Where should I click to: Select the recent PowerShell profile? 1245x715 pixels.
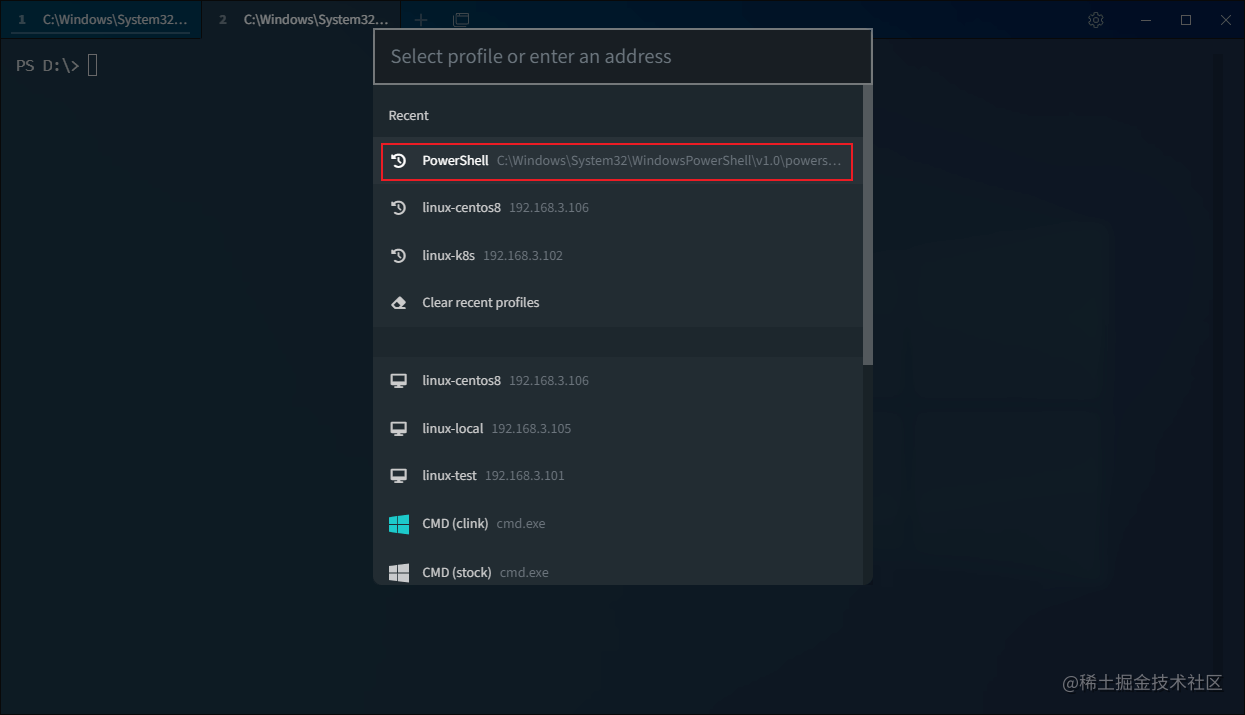tap(617, 161)
